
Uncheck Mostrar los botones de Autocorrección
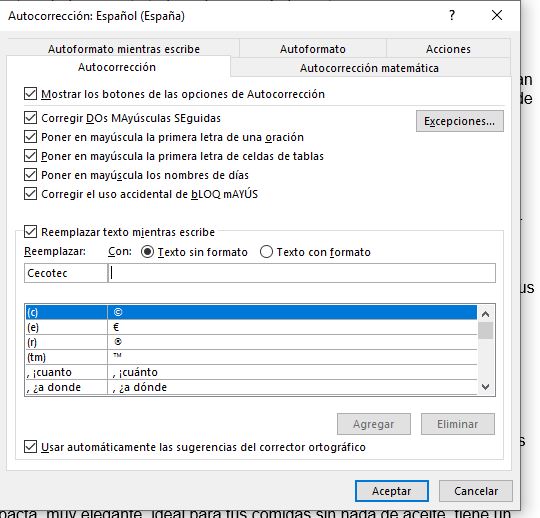point(30,94)
